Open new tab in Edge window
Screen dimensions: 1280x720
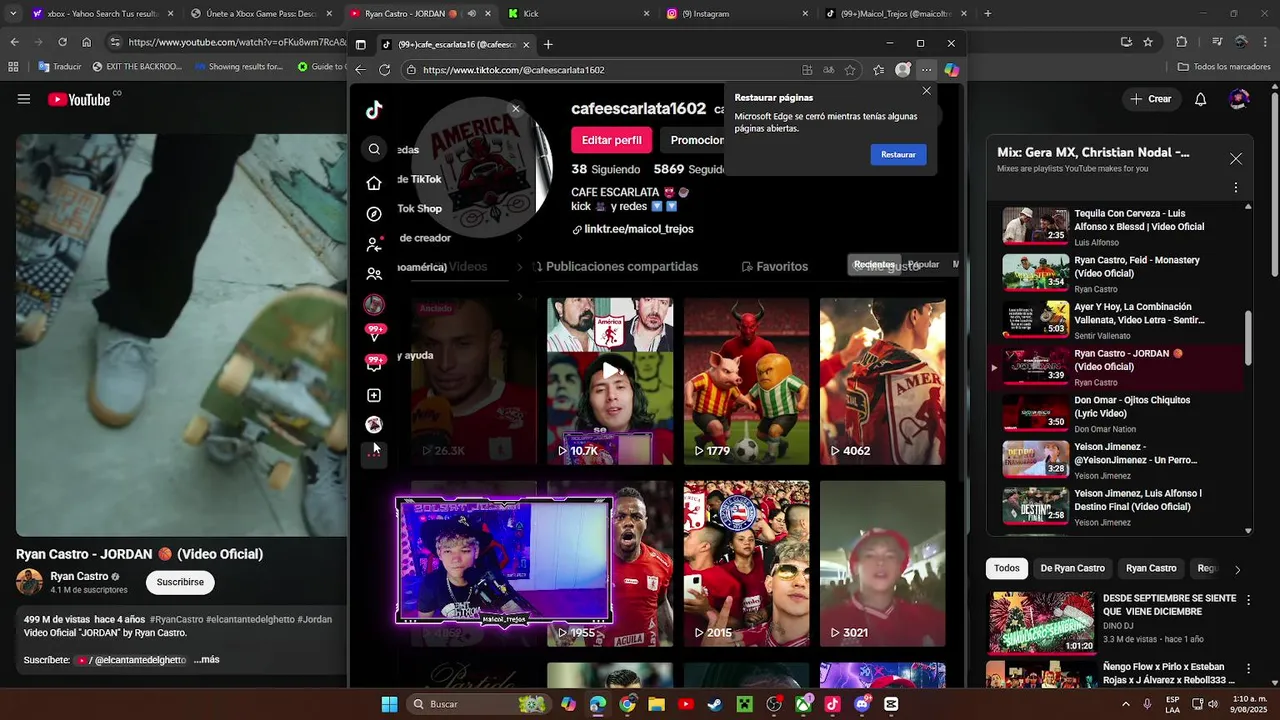[x=548, y=44]
